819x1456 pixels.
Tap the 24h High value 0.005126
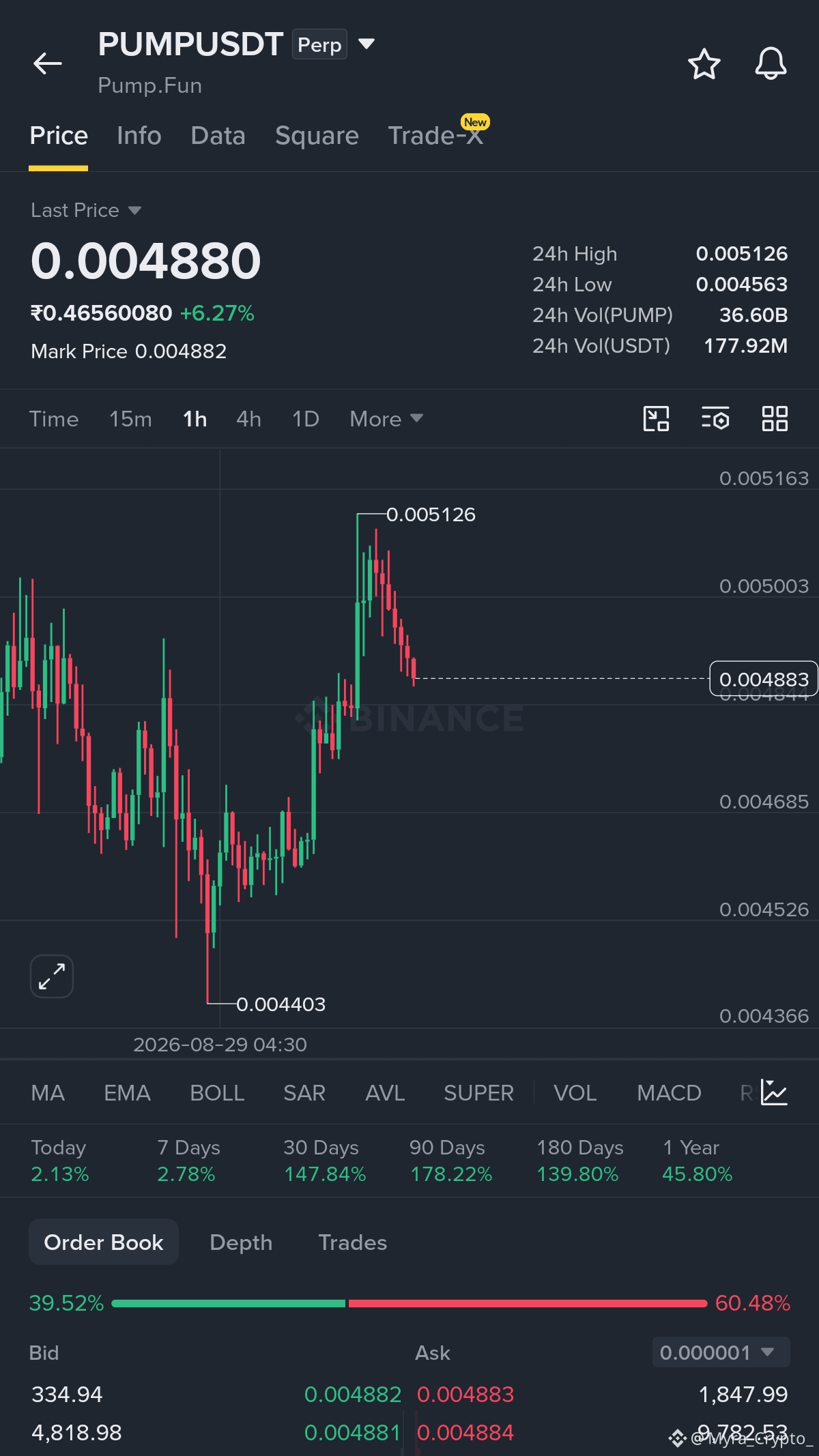point(742,254)
